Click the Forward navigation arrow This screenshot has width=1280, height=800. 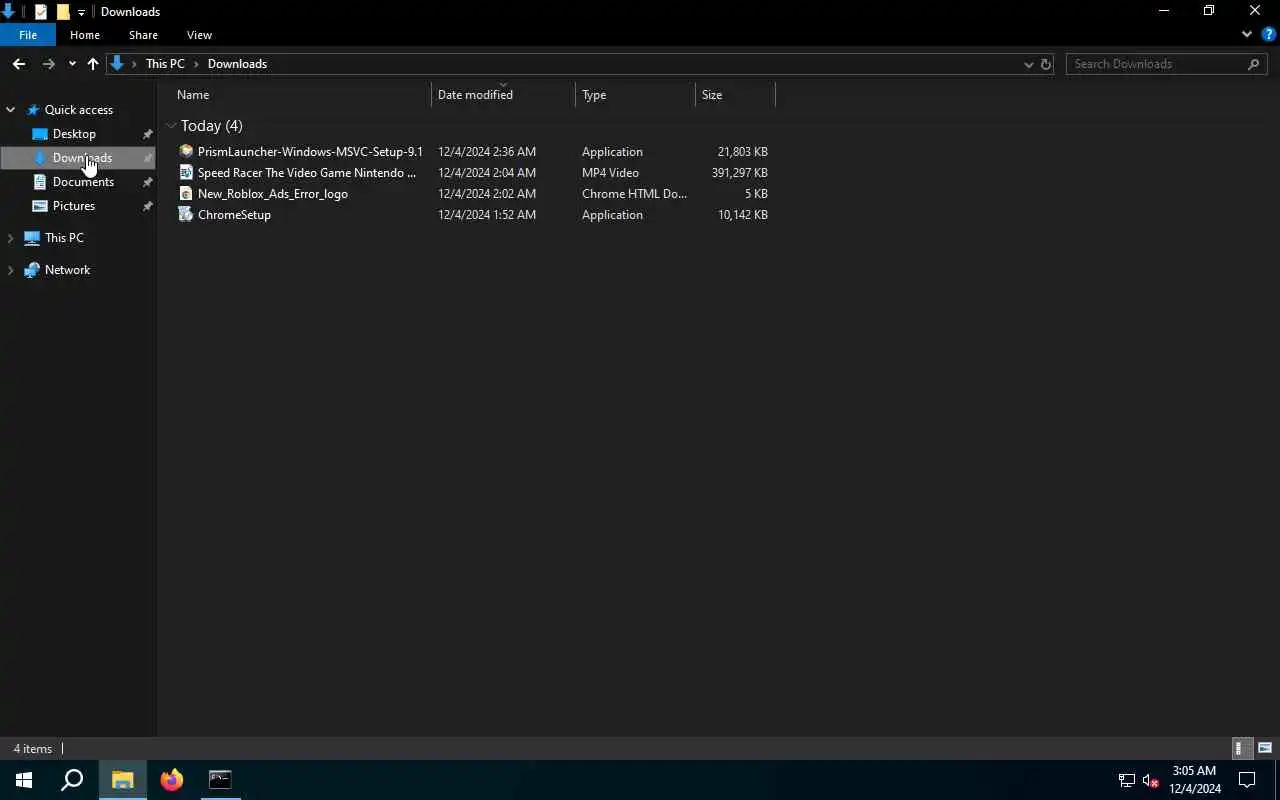click(48, 64)
